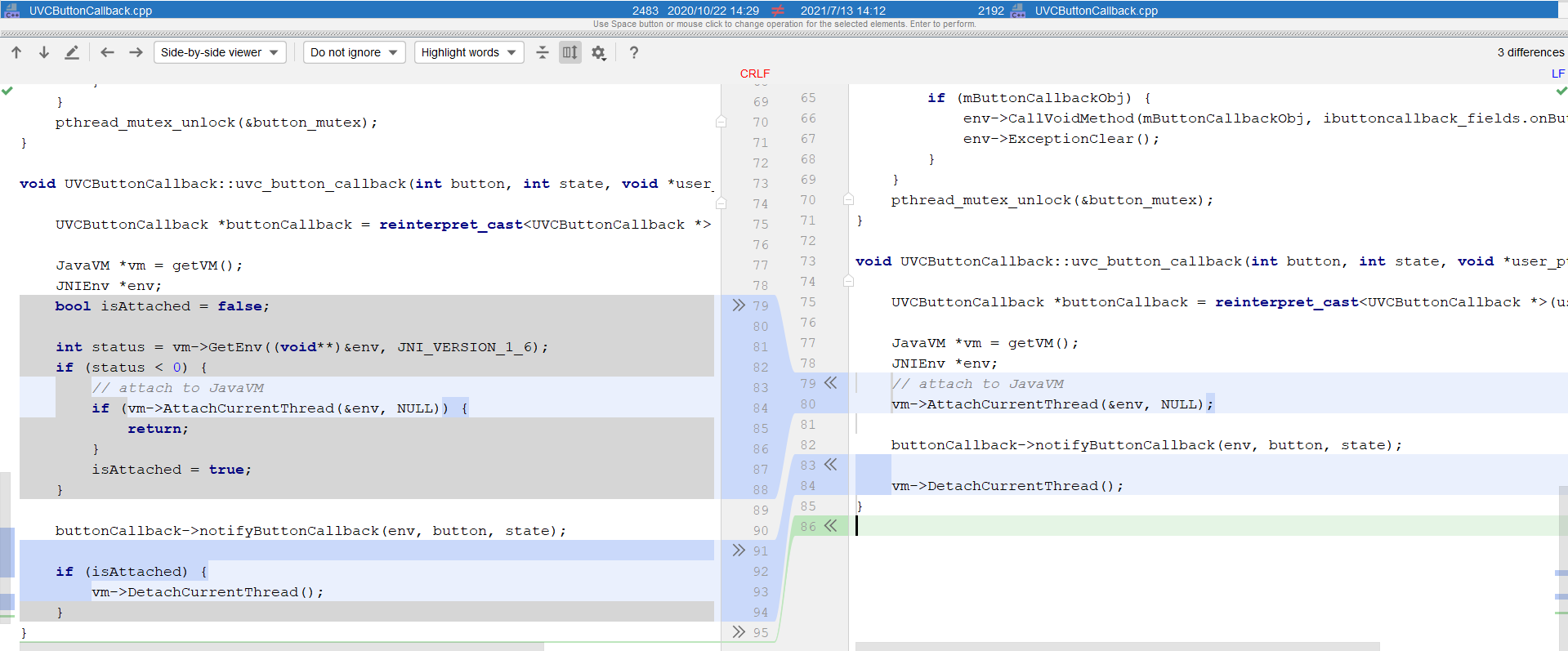Click 'isAttached = true;' line in left pane

[172, 470]
